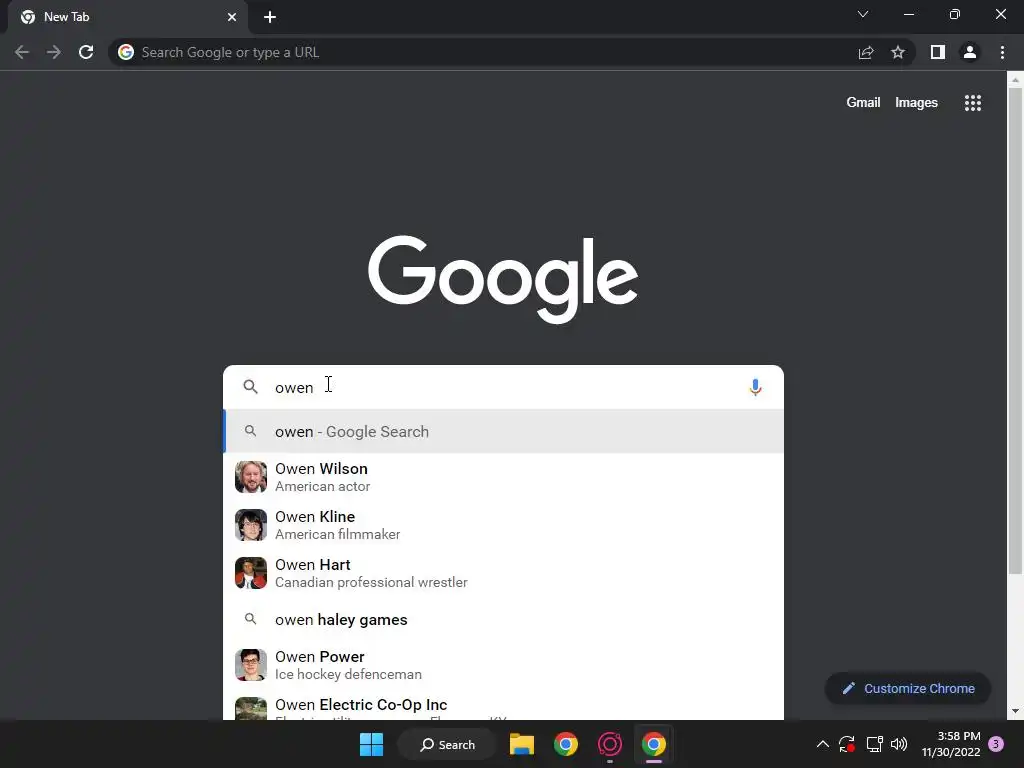Open the notification count badge
Viewport: 1024px width, 768px height.
[996, 744]
